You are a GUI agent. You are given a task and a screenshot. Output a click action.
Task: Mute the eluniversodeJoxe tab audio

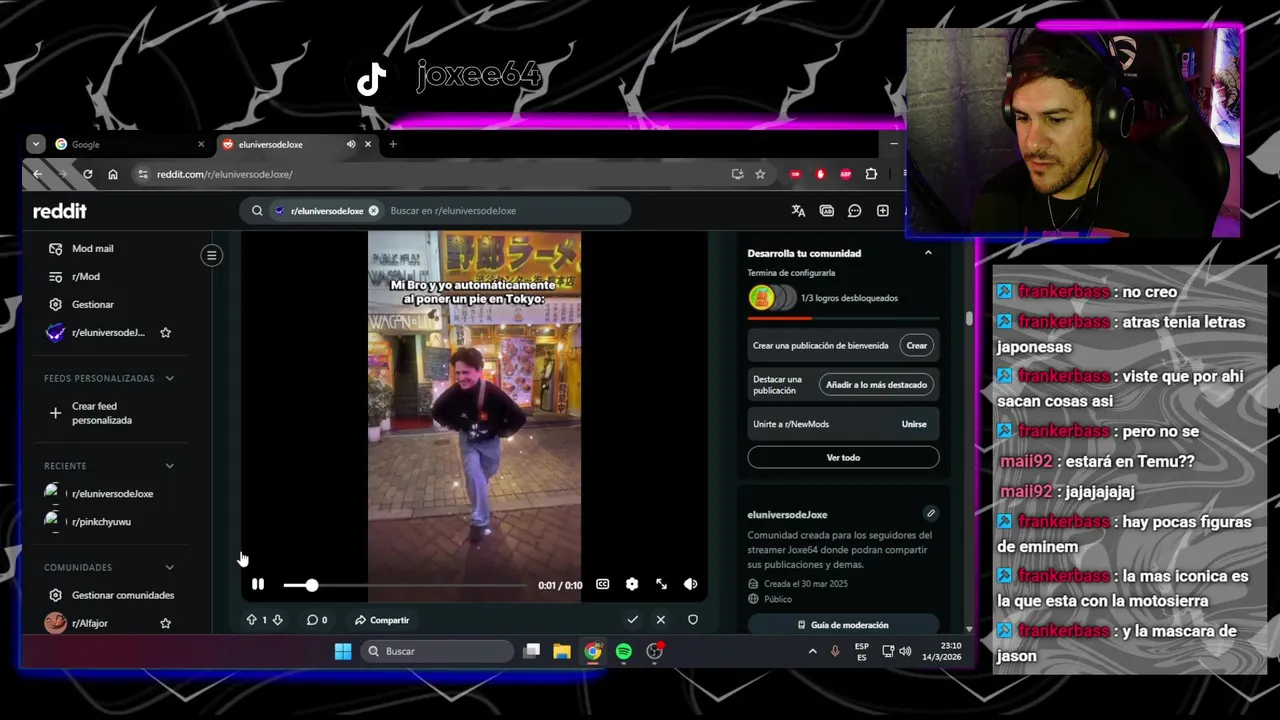(x=351, y=144)
